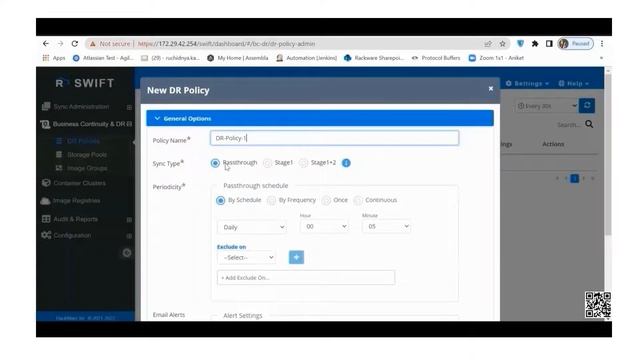Click the Not secure warning icon
Viewport: 640px width, 360px height.
[x=93, y=44]
